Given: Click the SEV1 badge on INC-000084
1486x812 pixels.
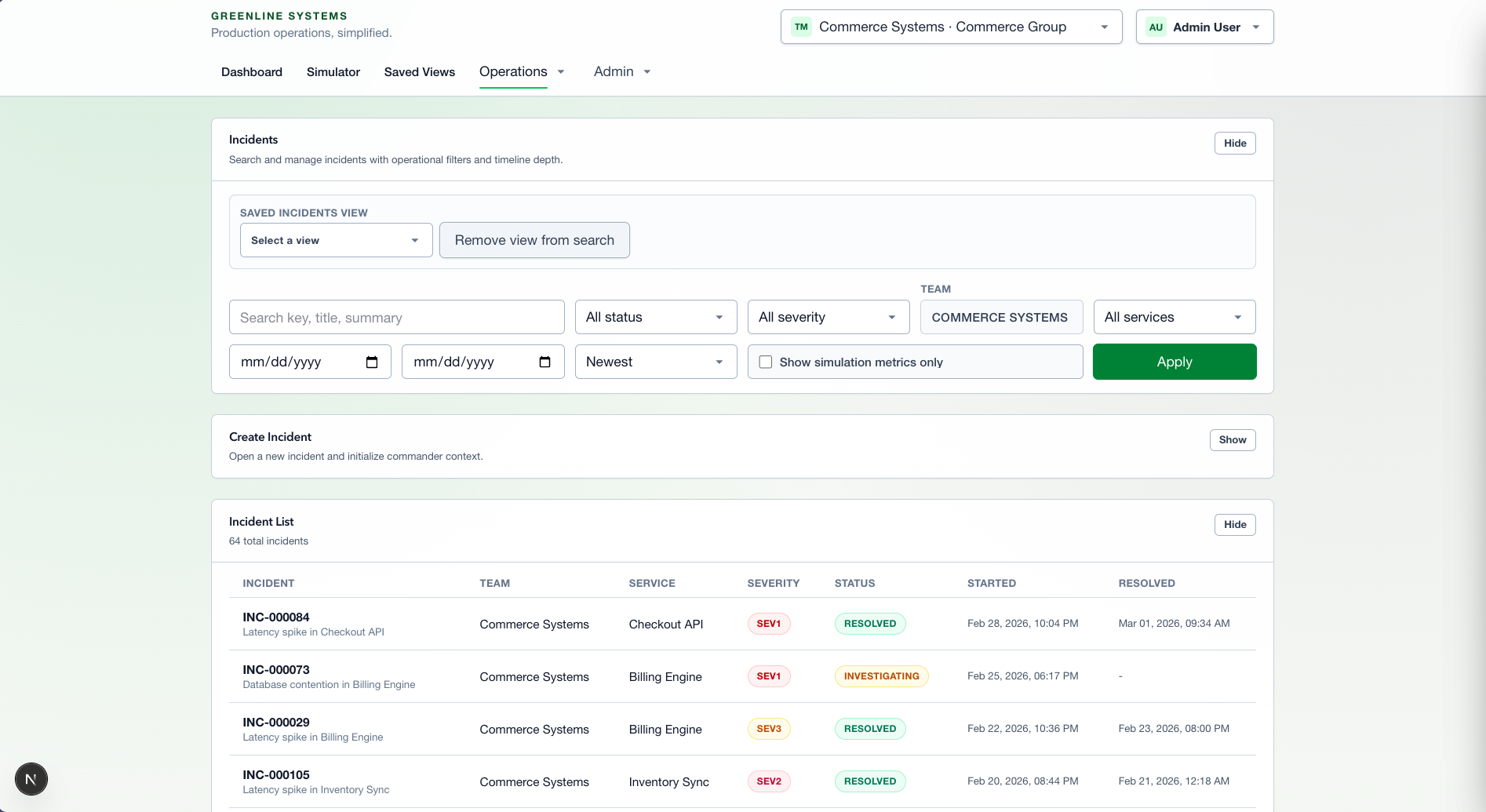Looking at the screenshot, I should 768,623.
